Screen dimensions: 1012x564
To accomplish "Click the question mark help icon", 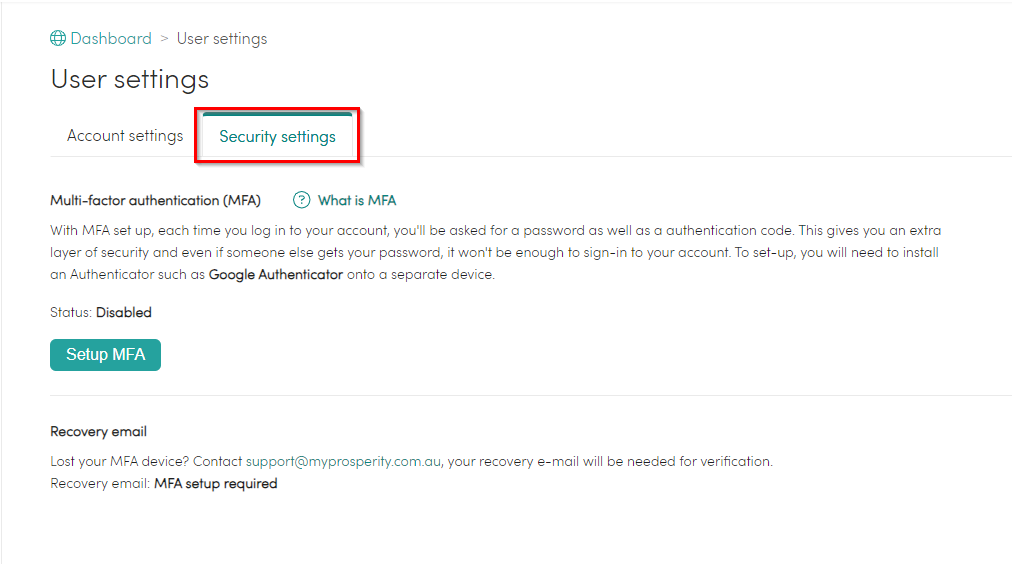I will [301, 200].
